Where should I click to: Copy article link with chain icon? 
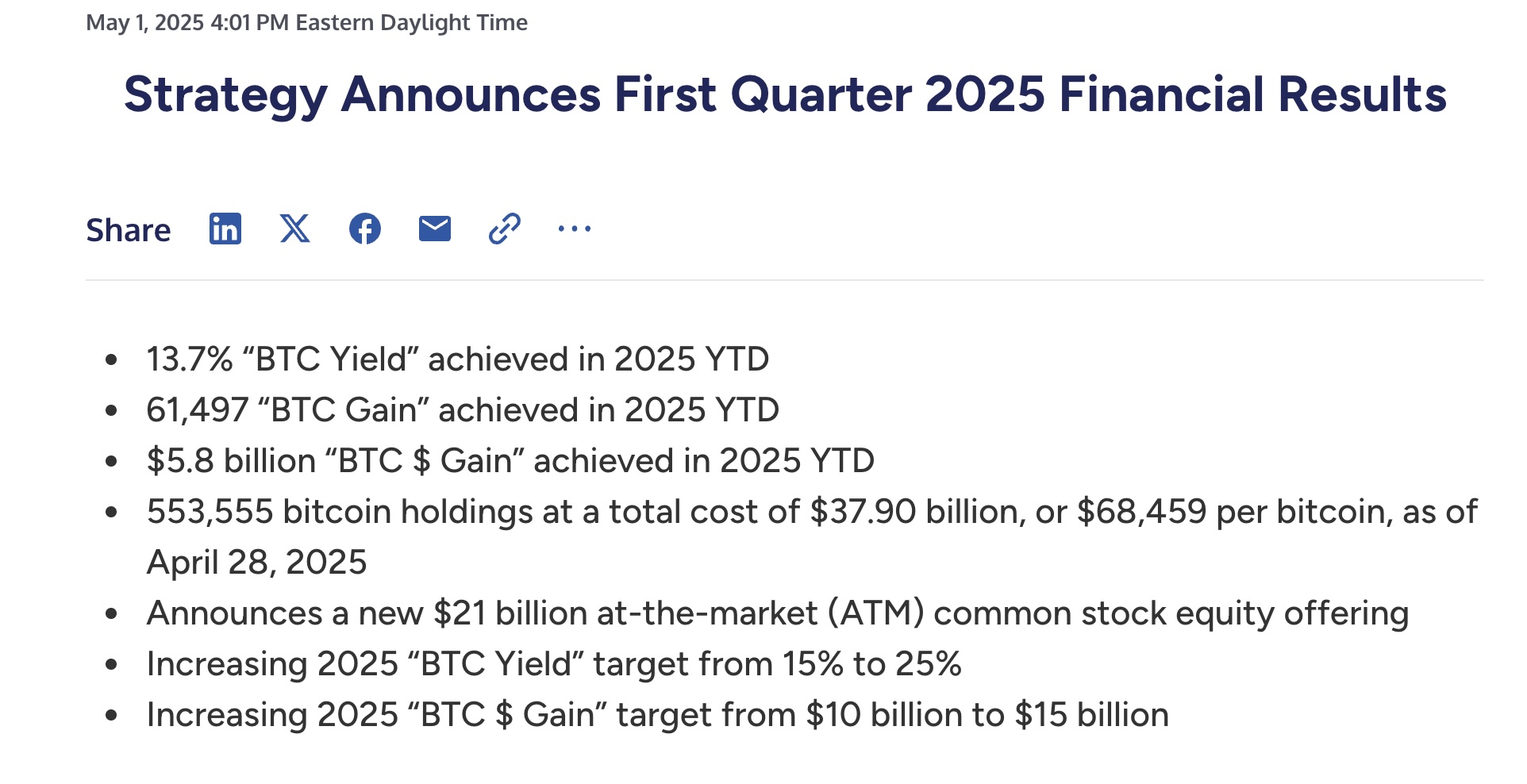click(505, 229)
